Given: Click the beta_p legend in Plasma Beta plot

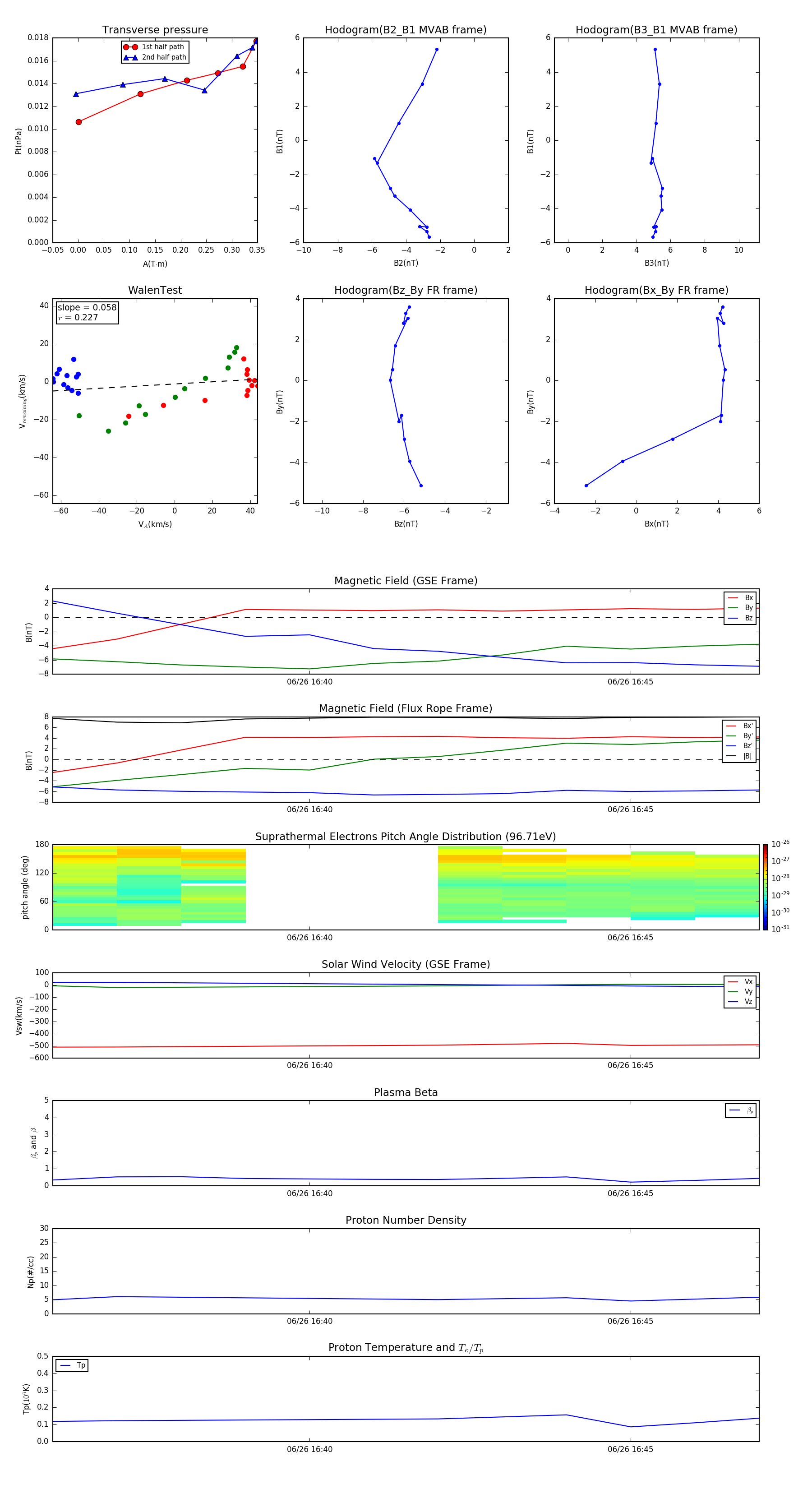Looking at the screenshot, I should pyautogui.click(x=741, y=1110).
